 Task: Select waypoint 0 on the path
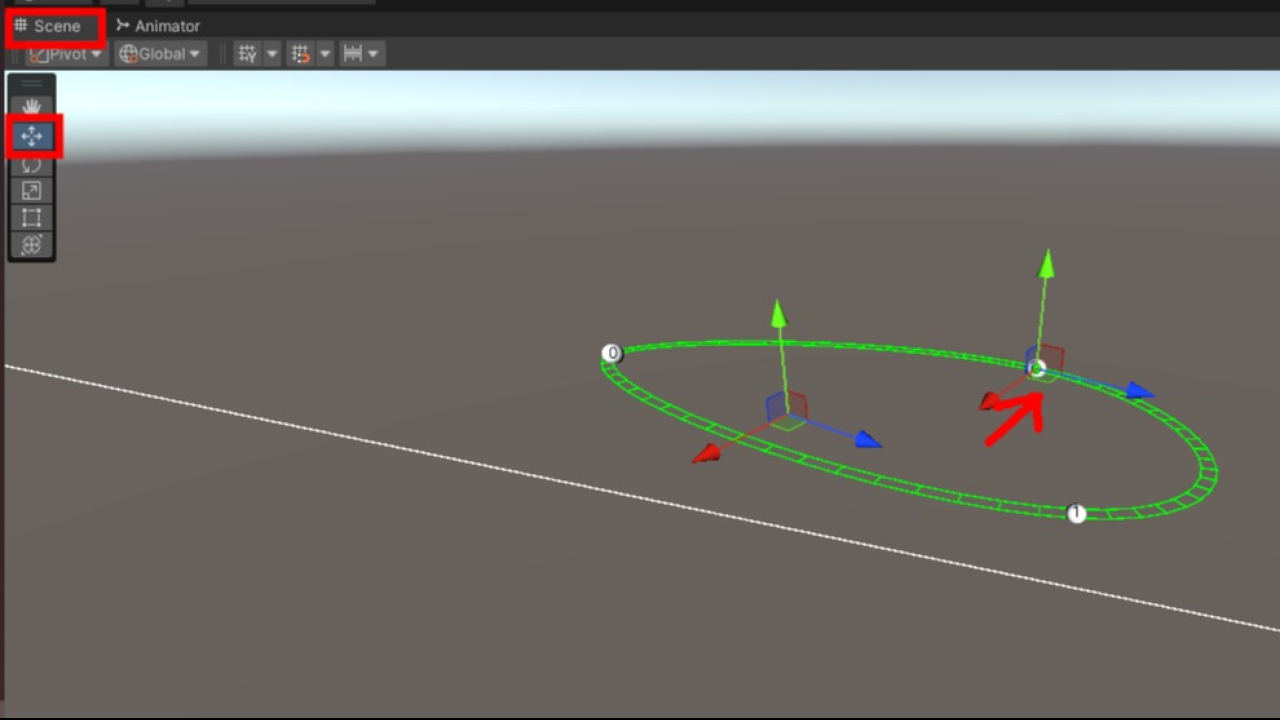[612, 353]
